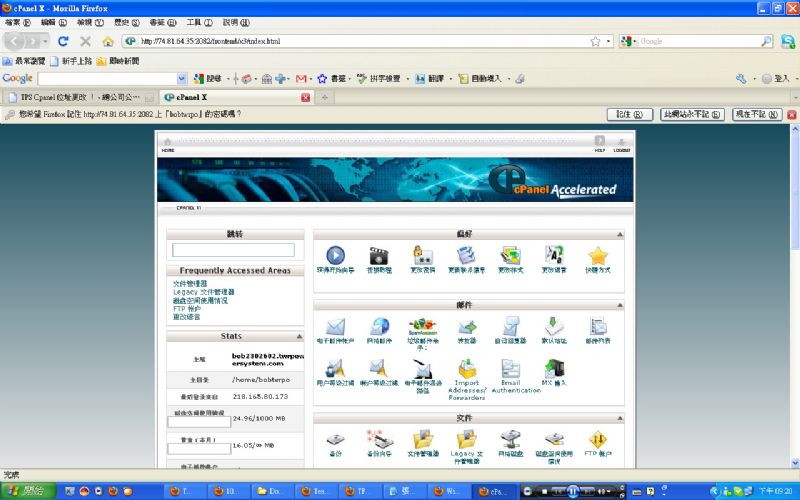
Task: Open back/forward history dropdown arrow
Action: [x=45, y=41]
